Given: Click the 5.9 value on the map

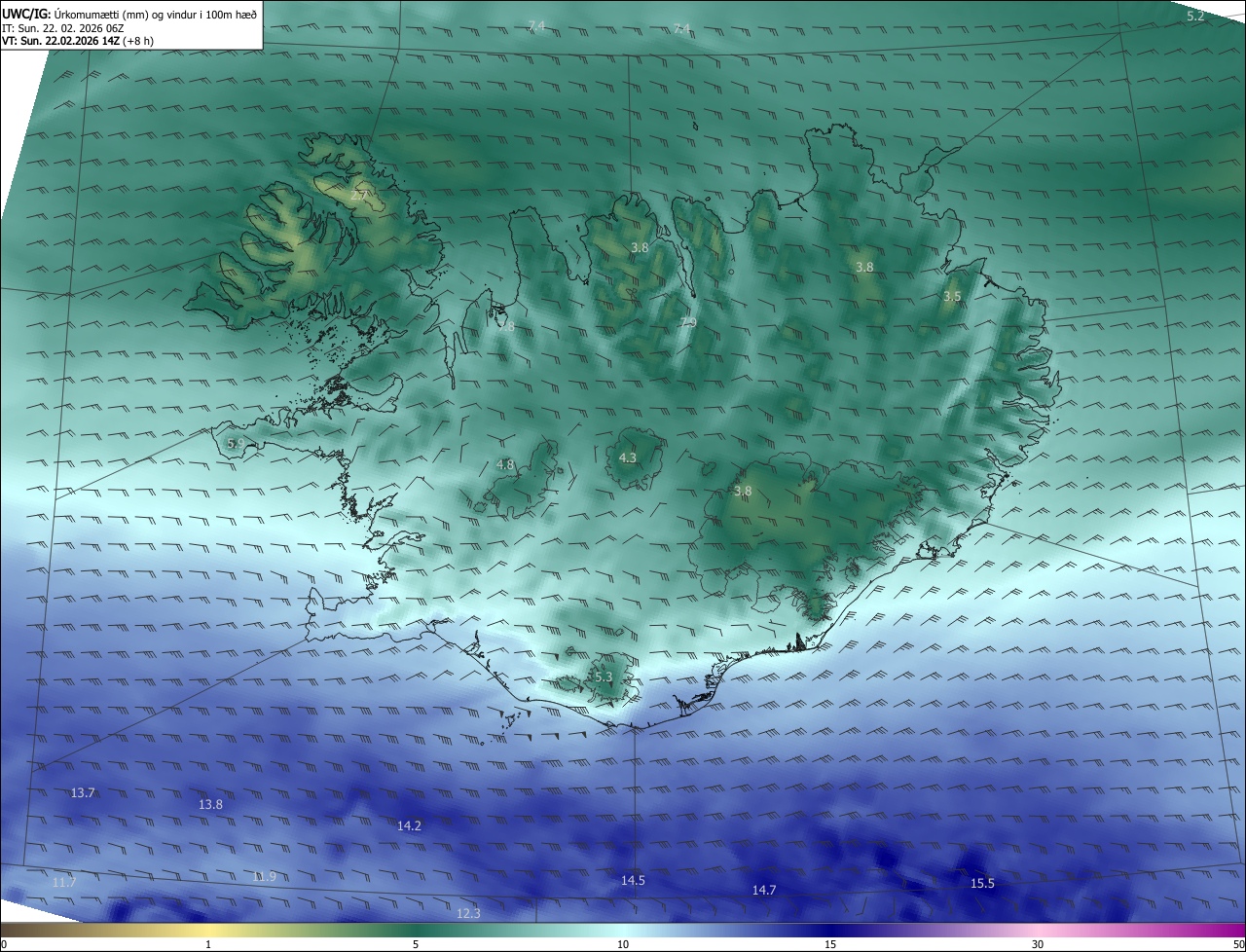Looking at the screenshot, I should pos(235,444).
